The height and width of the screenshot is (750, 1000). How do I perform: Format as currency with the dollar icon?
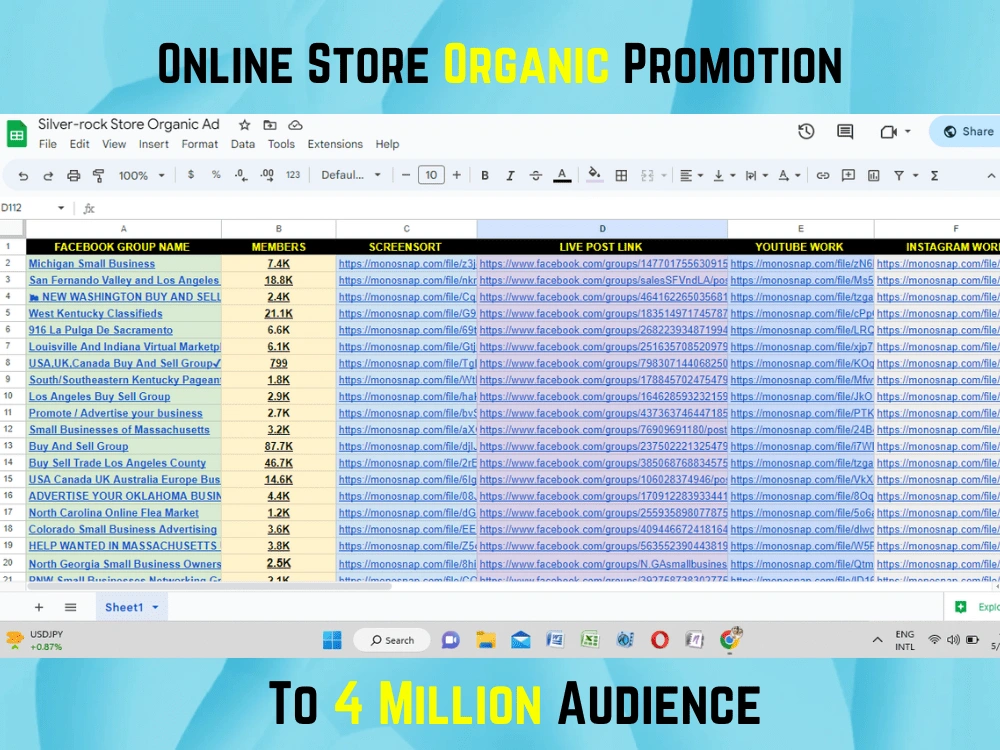[x=191, y=175]
